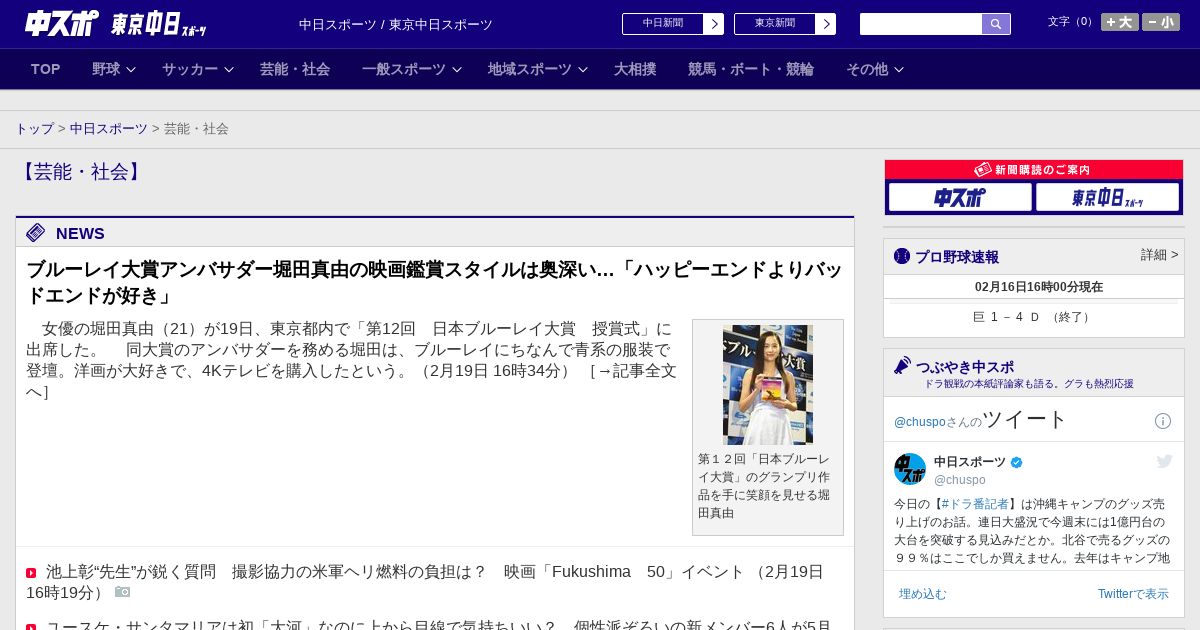Focus the header search input field
1200x630 pixels.
[x=921, y=24]
